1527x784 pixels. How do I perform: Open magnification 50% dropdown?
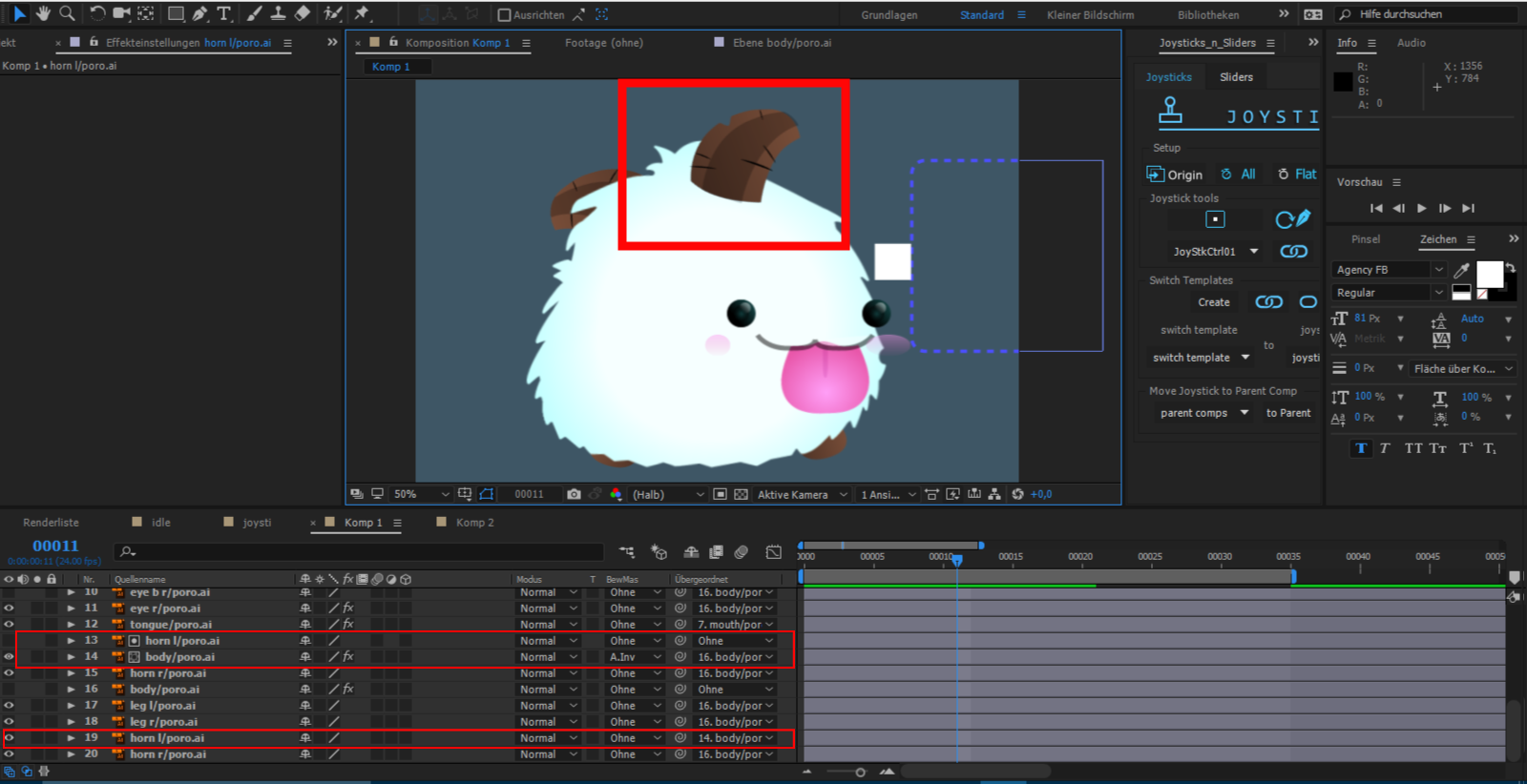pyautogui.click(x=421, y=494)
